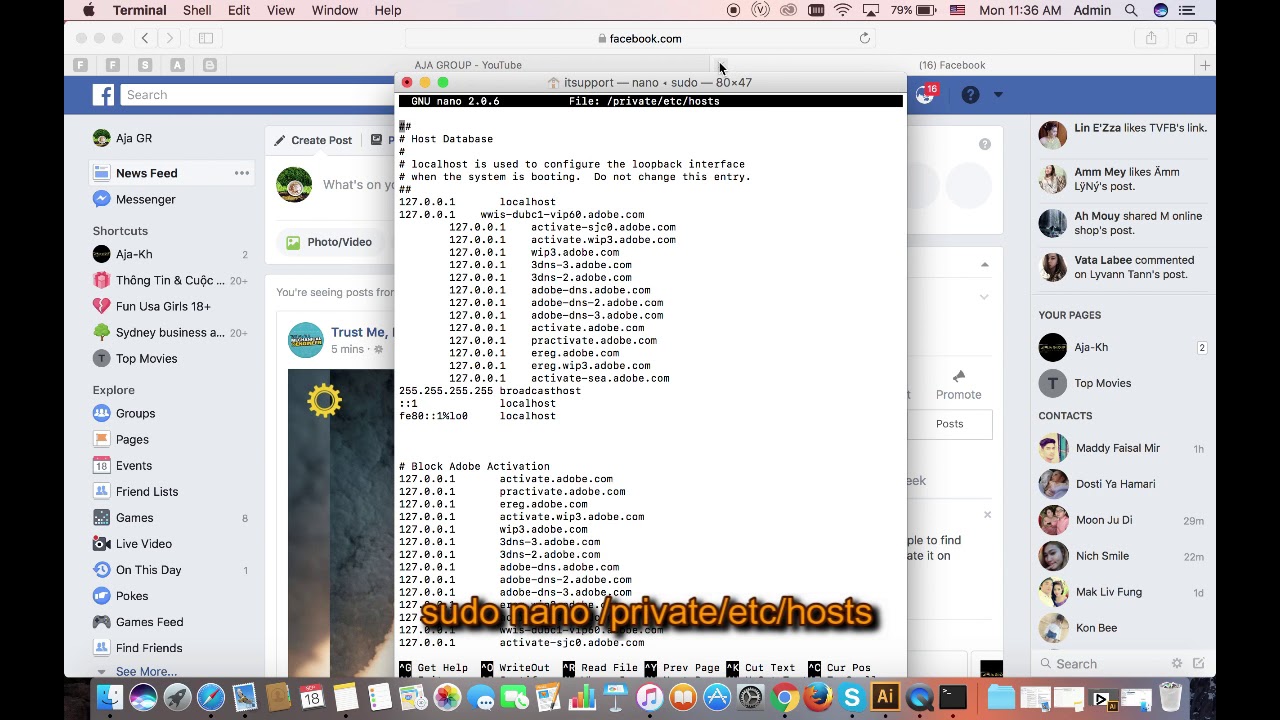Click Facebook logo in blue header
This screenshot has width=1280, height=720.
pyautogui.click(x=104, y=95)
